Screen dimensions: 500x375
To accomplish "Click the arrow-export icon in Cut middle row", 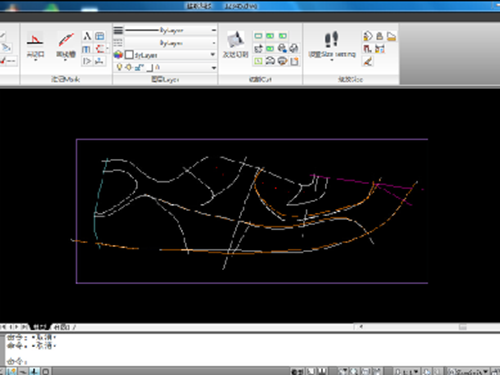I will tap(258, 49).
